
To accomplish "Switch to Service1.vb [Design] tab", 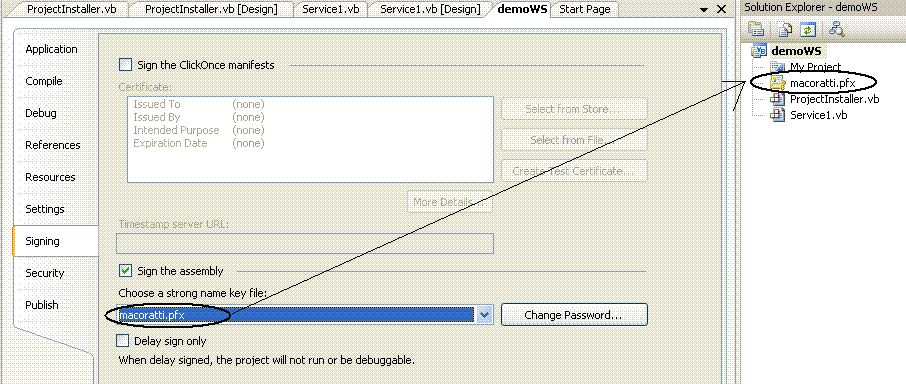I will pyautogui.click(x=430, y=9).
